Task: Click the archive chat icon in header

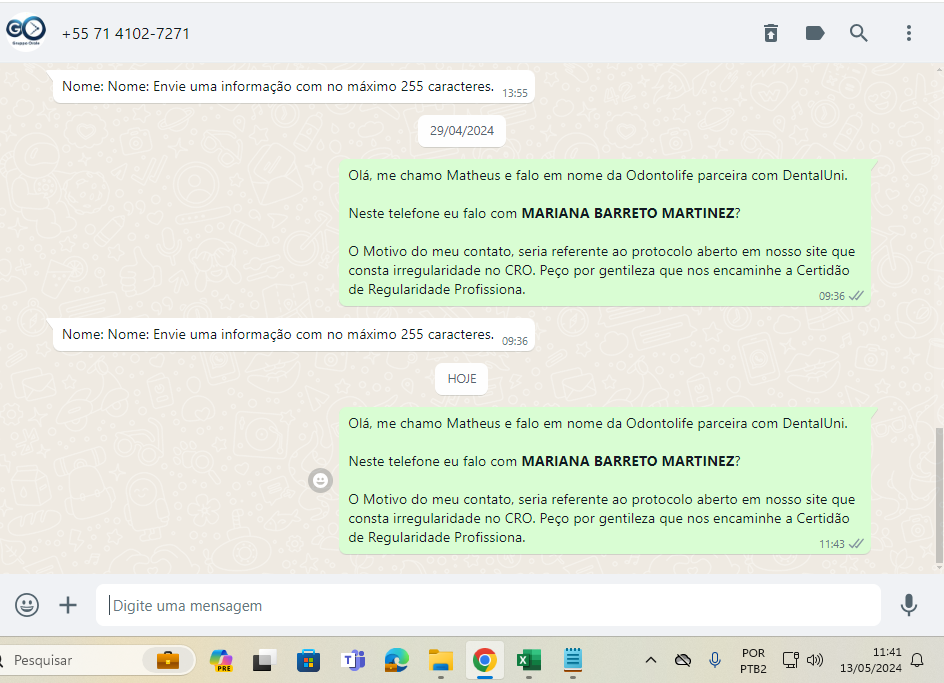Action: (770, 33)
